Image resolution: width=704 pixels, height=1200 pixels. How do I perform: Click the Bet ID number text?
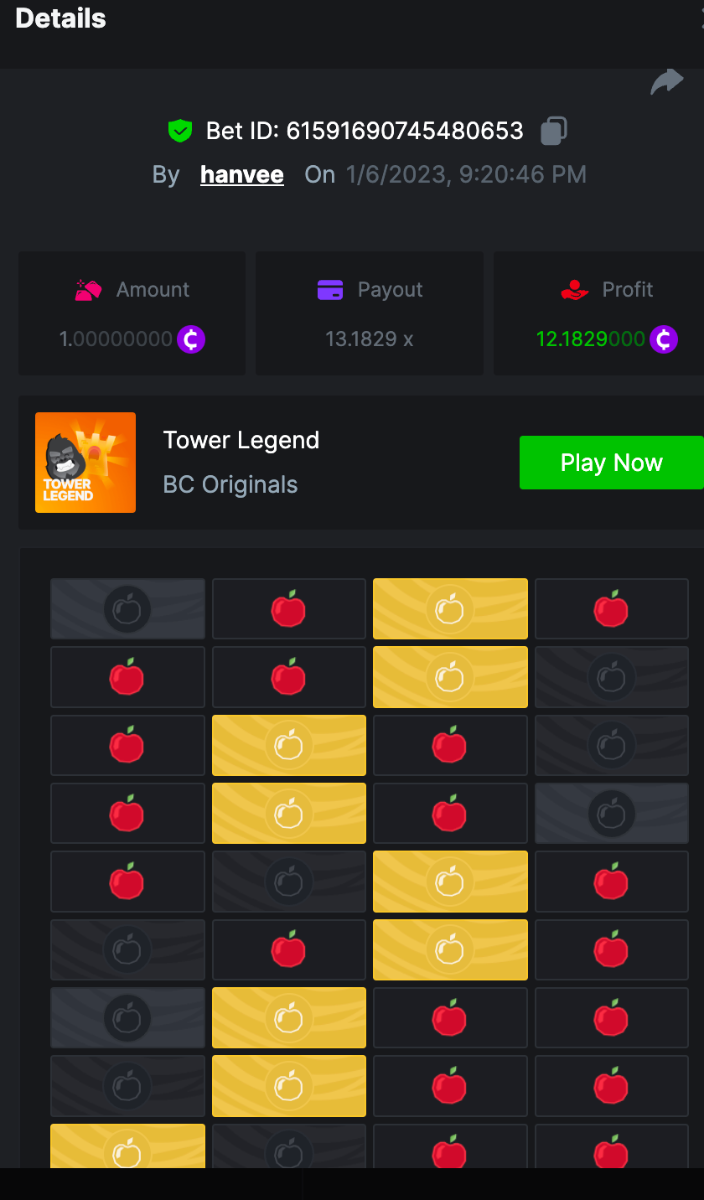[x=405, y=131]
